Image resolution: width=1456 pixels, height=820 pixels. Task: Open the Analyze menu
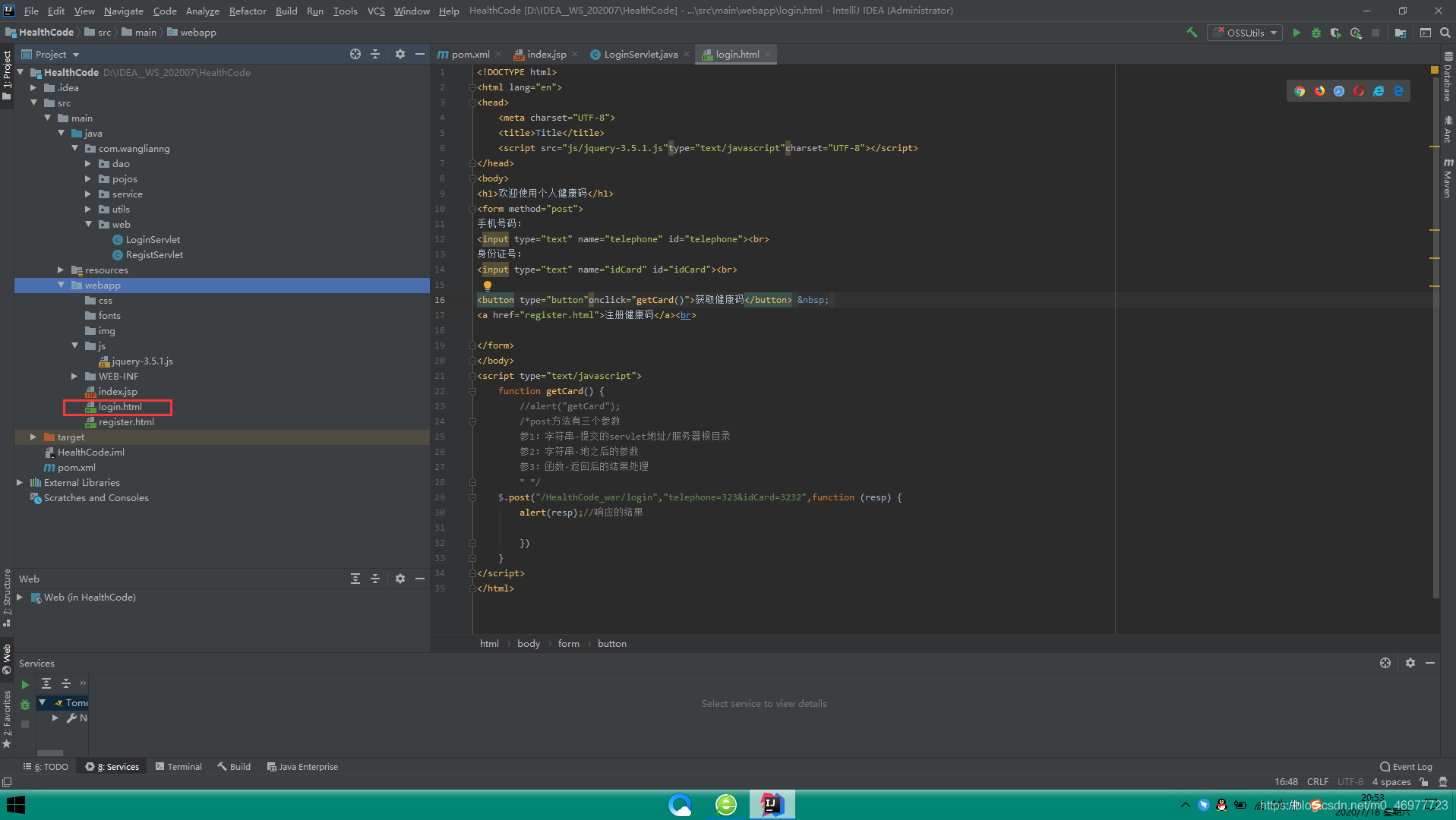(x=202, y=11)
